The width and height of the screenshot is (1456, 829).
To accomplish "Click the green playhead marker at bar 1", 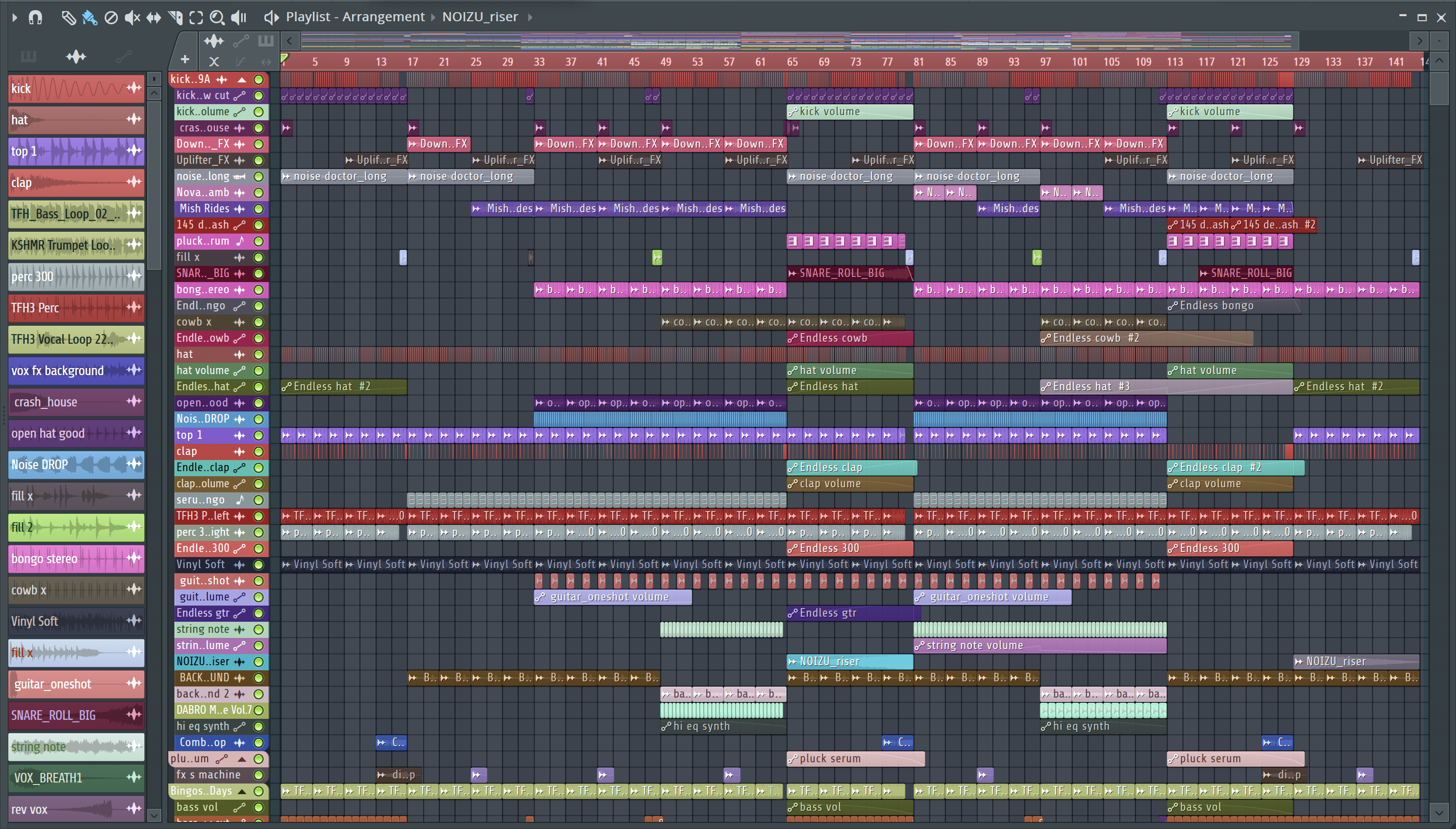I will click(x=284, y=58).
